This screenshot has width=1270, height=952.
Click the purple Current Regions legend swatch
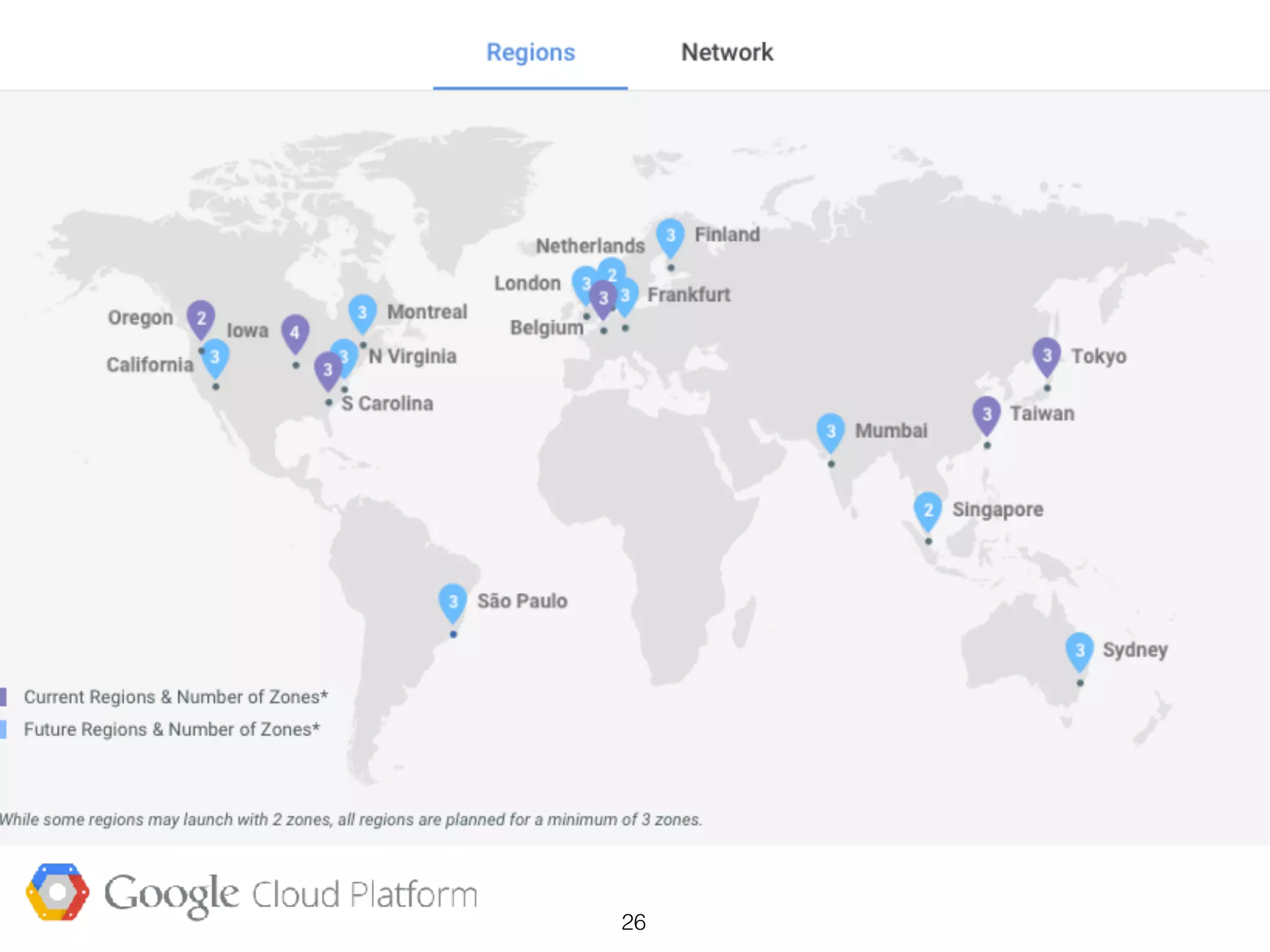tap(3, 697)
